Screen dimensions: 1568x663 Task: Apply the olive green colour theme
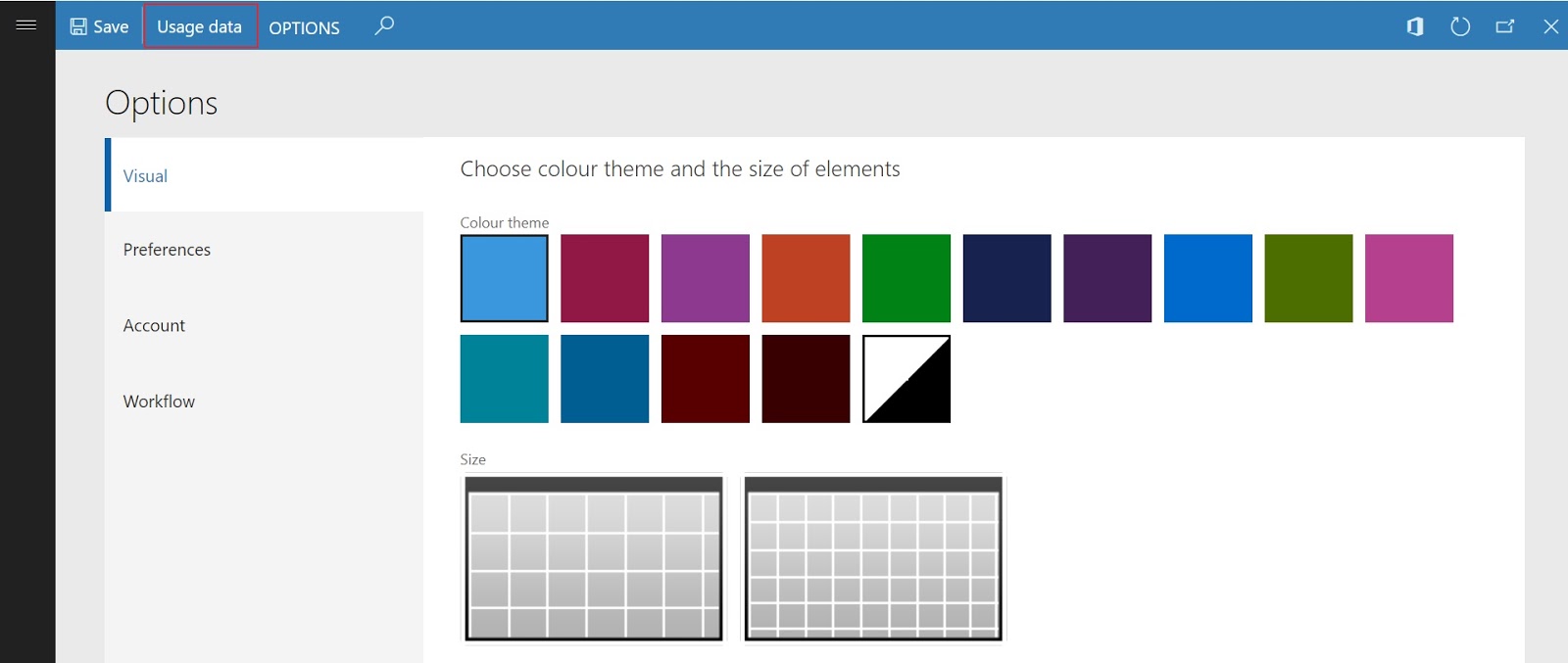1308,278
